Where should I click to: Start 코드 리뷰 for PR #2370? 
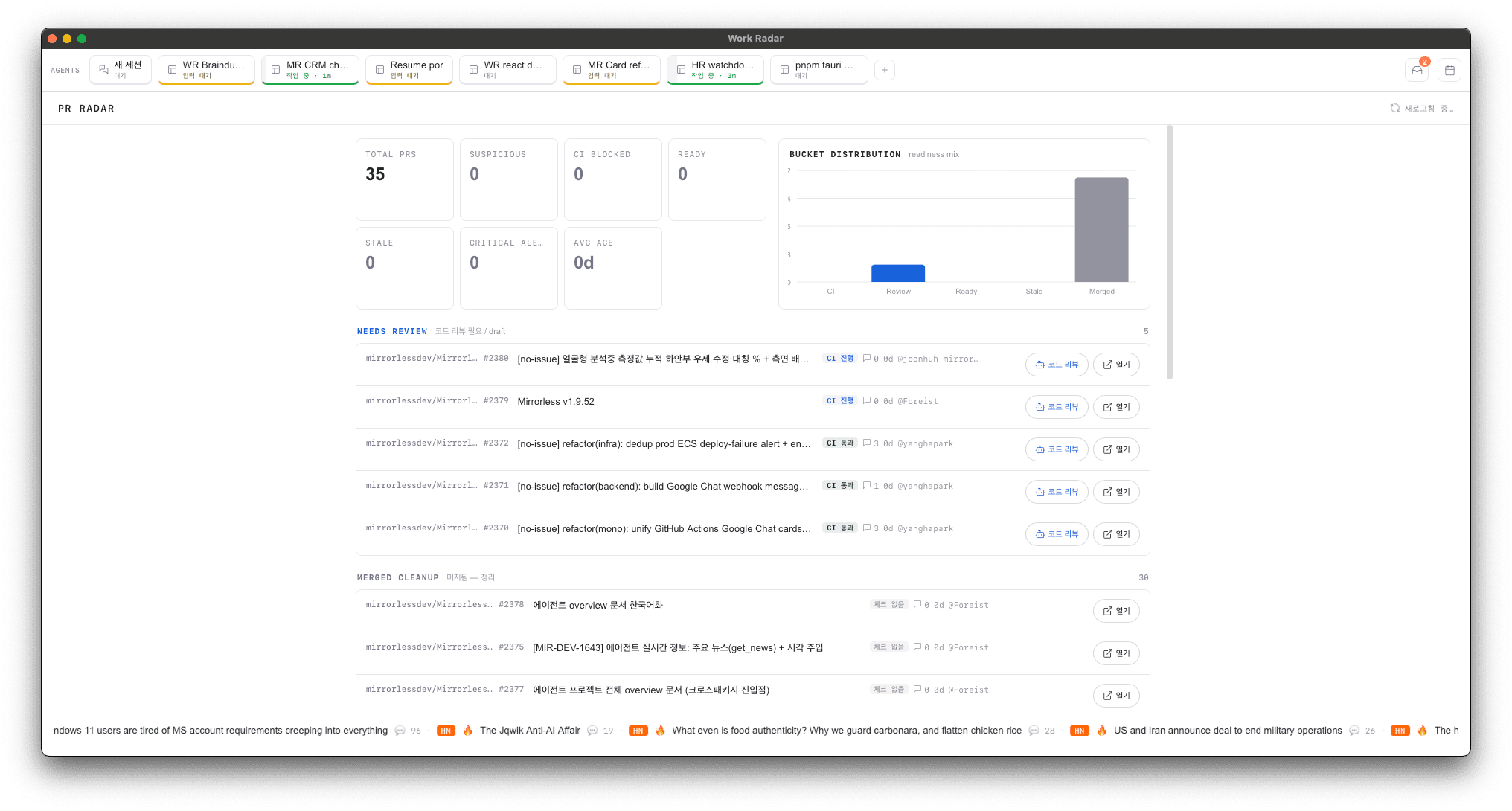[x=1057, y=534]
